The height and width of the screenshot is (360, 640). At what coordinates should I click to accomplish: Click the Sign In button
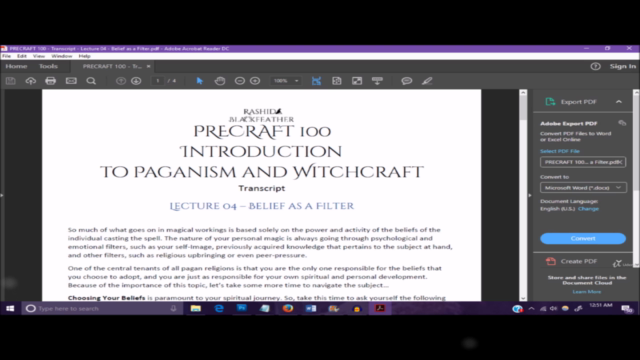[623, 66]
